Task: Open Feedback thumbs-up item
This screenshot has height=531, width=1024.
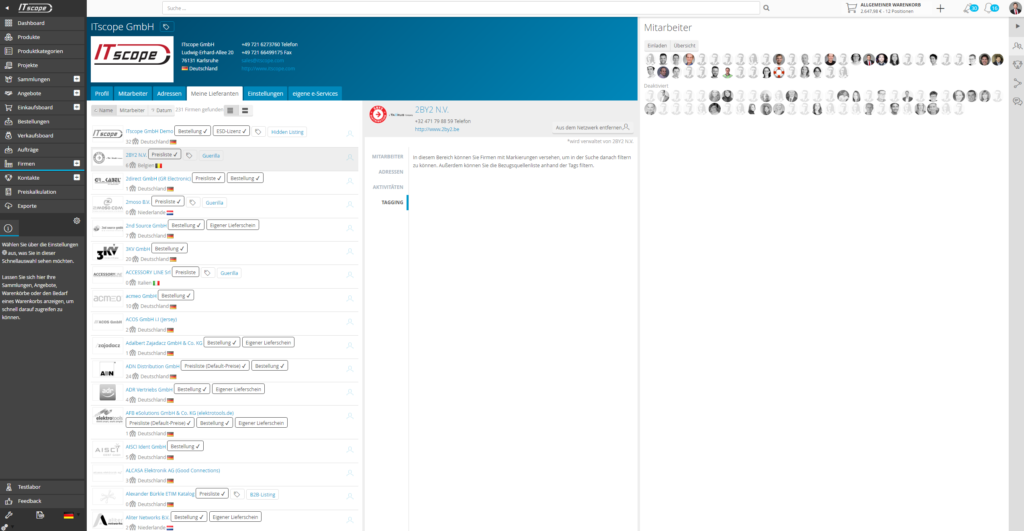Action: tap(42, 501)
